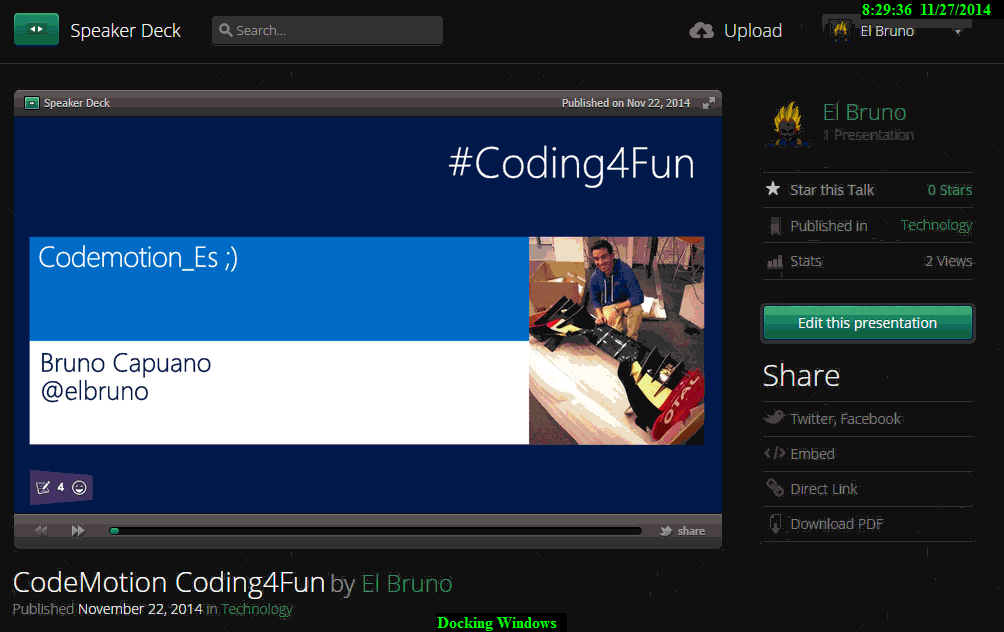Open the Embed code option
The height and width of the screenshot is (632, 1004).
point(812,454)
